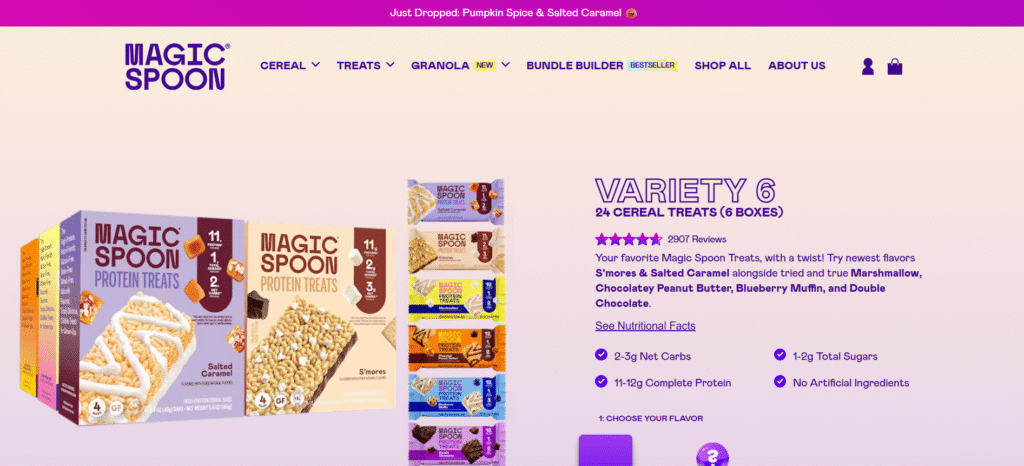Go to Shop All page
The image size is (1024, 466).
point(722,65)
